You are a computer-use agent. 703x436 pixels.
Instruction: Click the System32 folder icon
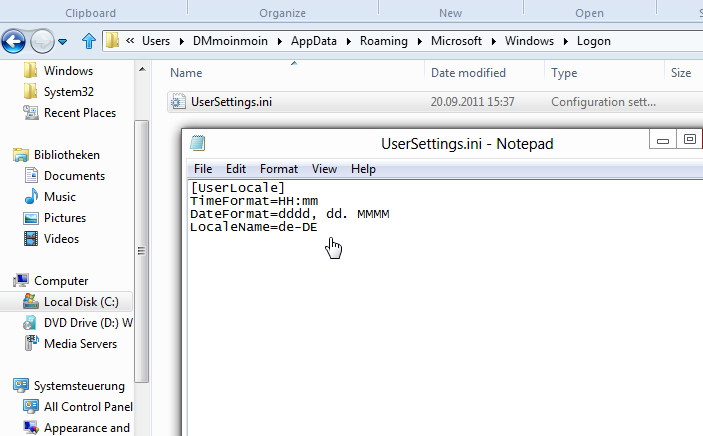click(x=30, y=92)
